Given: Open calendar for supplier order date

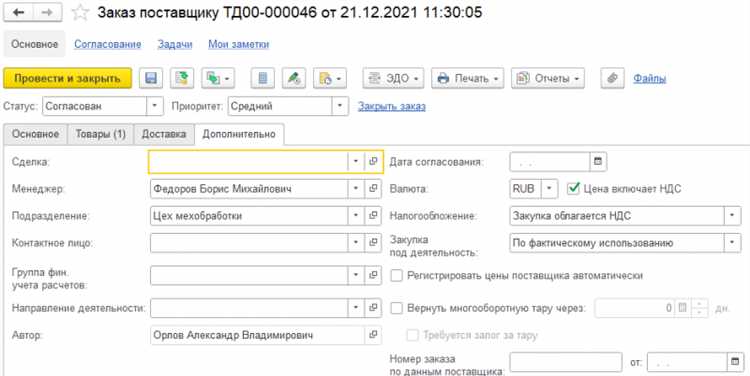Looking at the screenshot, I should 735,362.
